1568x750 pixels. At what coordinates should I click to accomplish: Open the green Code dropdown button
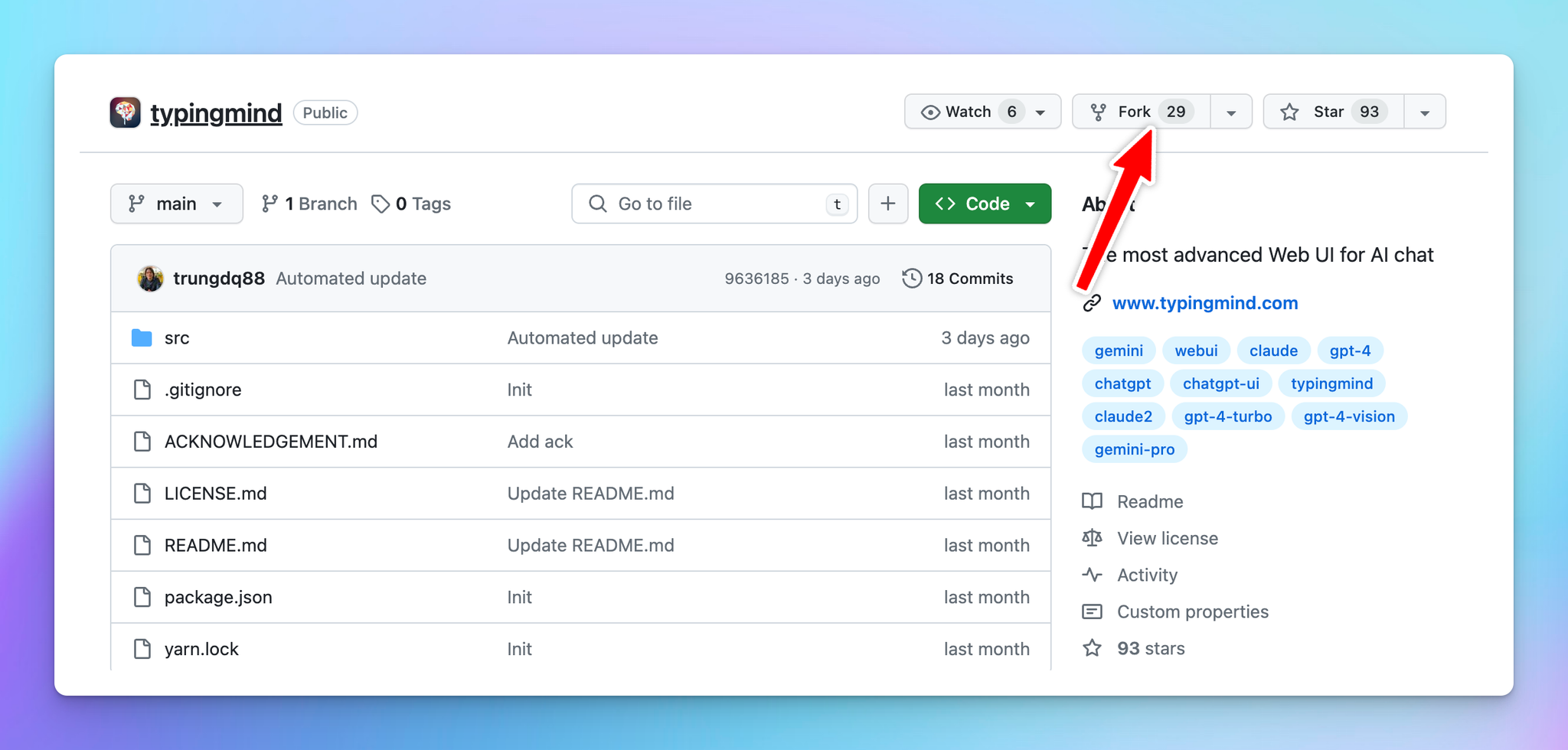click(985, 204)
